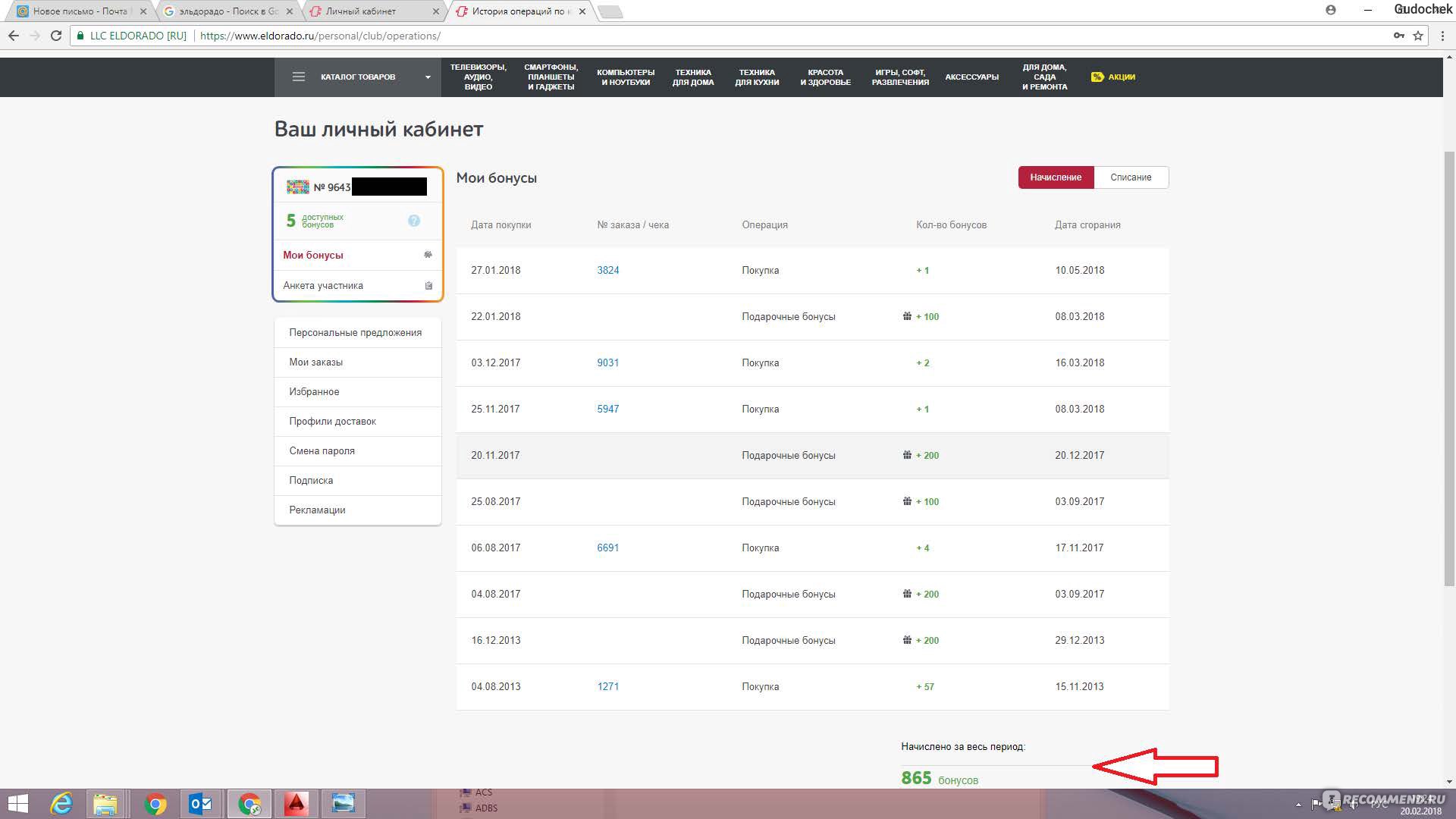Click the page vertical scrollbar
The image size is (1456, 819).
click(1449, 368)
